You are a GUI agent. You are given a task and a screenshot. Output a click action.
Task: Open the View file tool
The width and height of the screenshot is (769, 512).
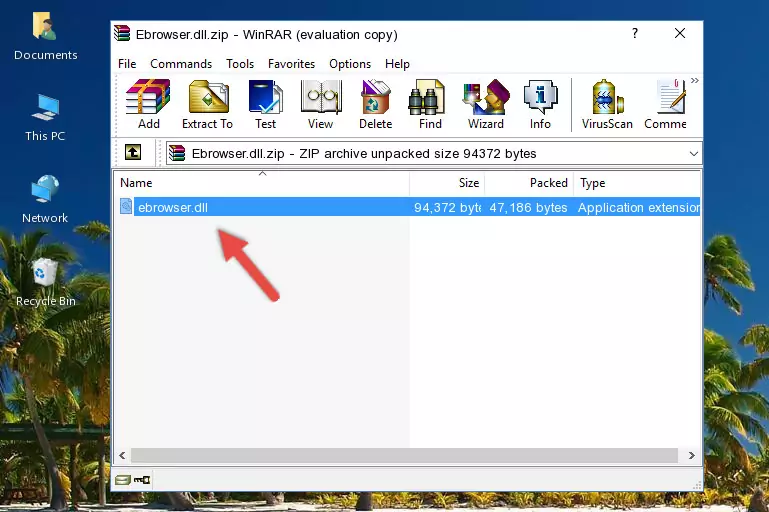(x=321, y=104)
